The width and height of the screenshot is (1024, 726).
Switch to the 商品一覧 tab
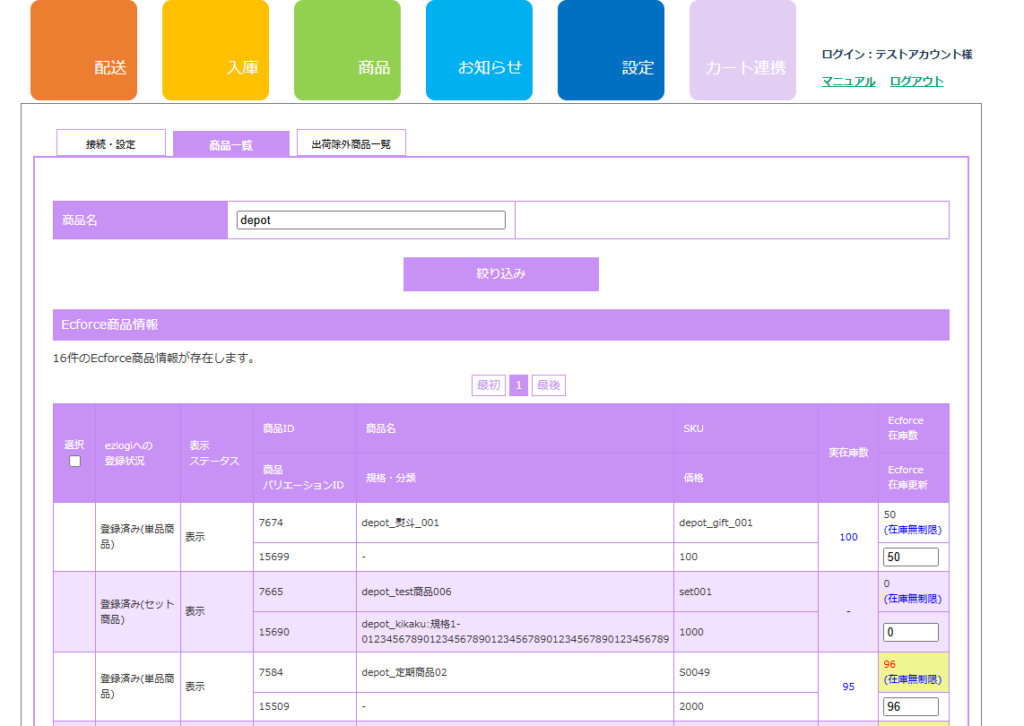(230, 144)
